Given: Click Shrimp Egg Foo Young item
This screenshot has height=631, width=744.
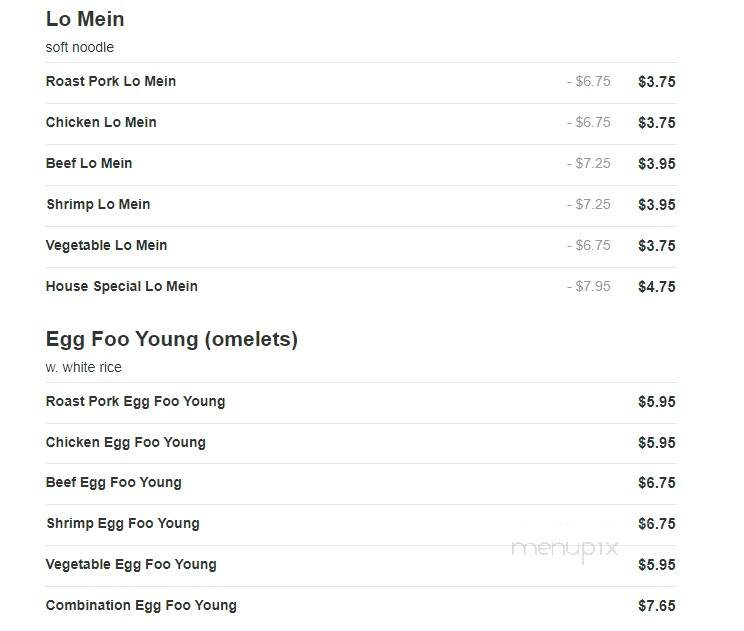Looking at the screenshot, I should [x=123, y=523].
